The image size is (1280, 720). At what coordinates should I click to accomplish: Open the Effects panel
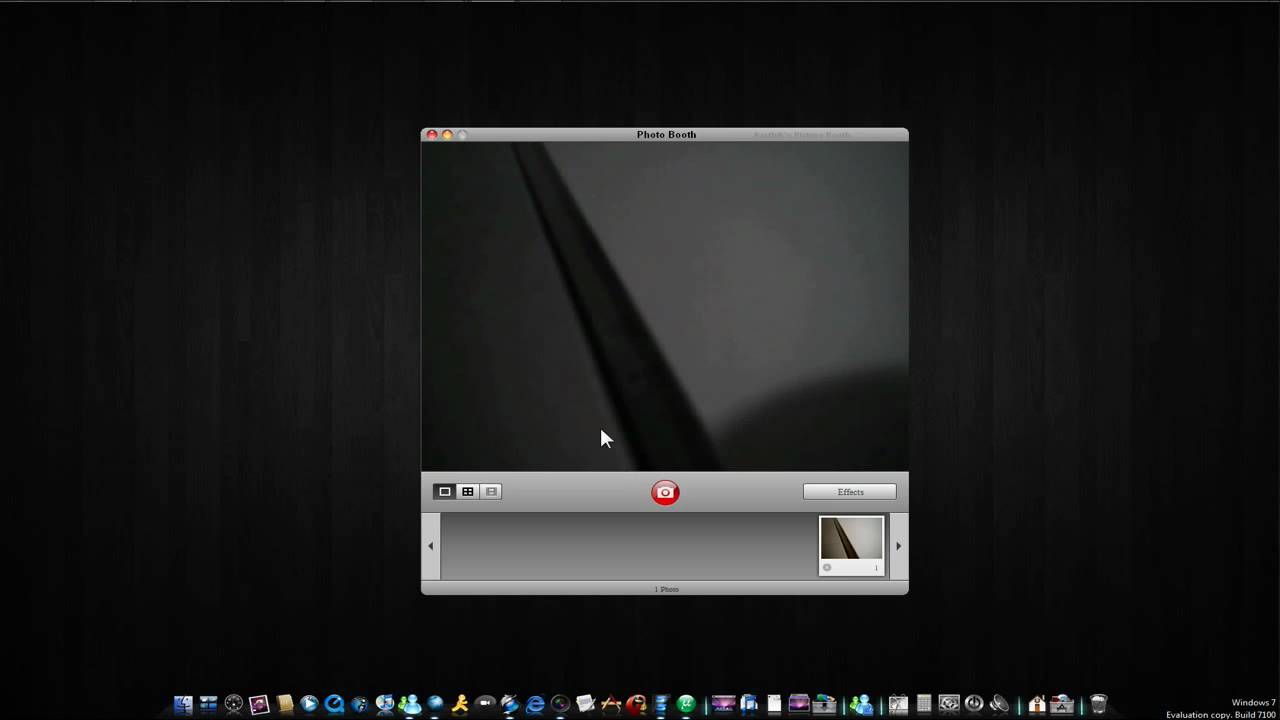(x=850, y=492)
